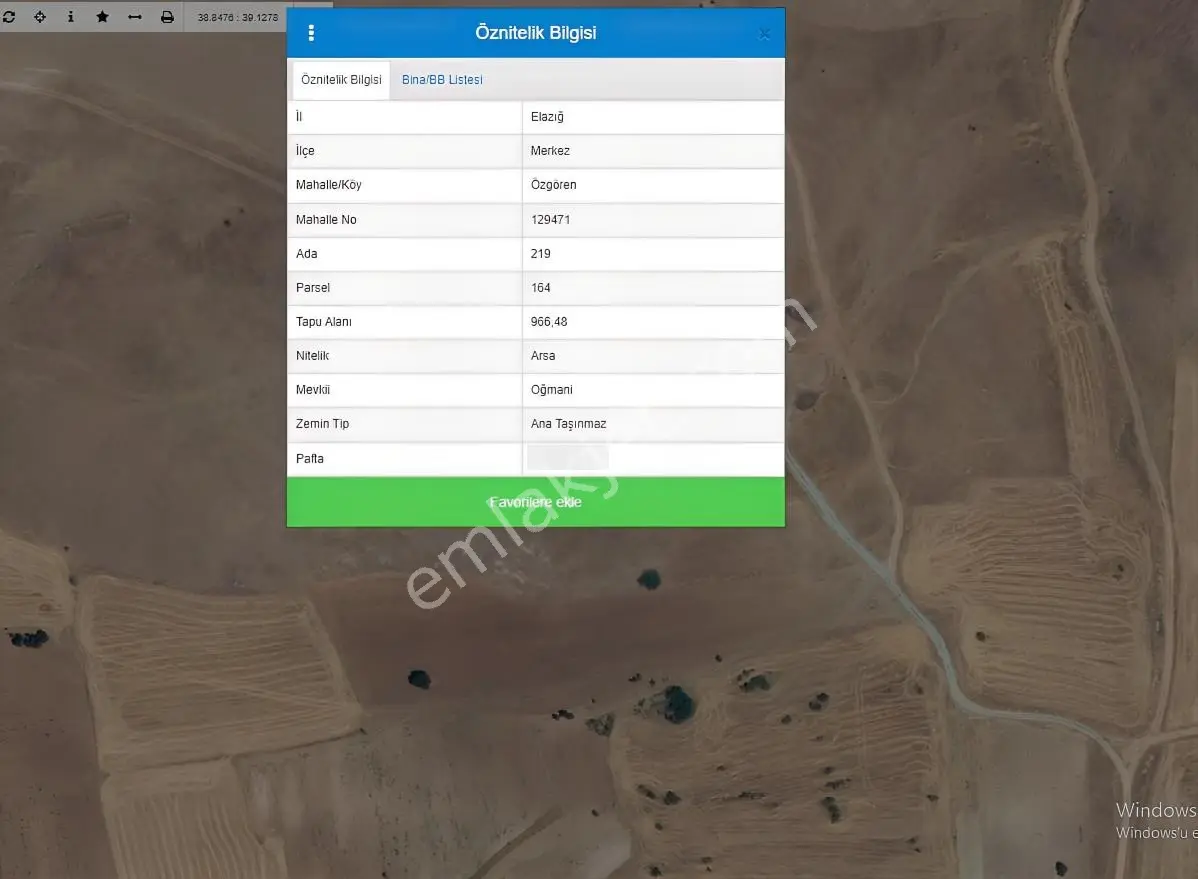The width and height of the screenshot is (1198, 879).
Task: Click the Pafta row label
Action: [309, 459]
